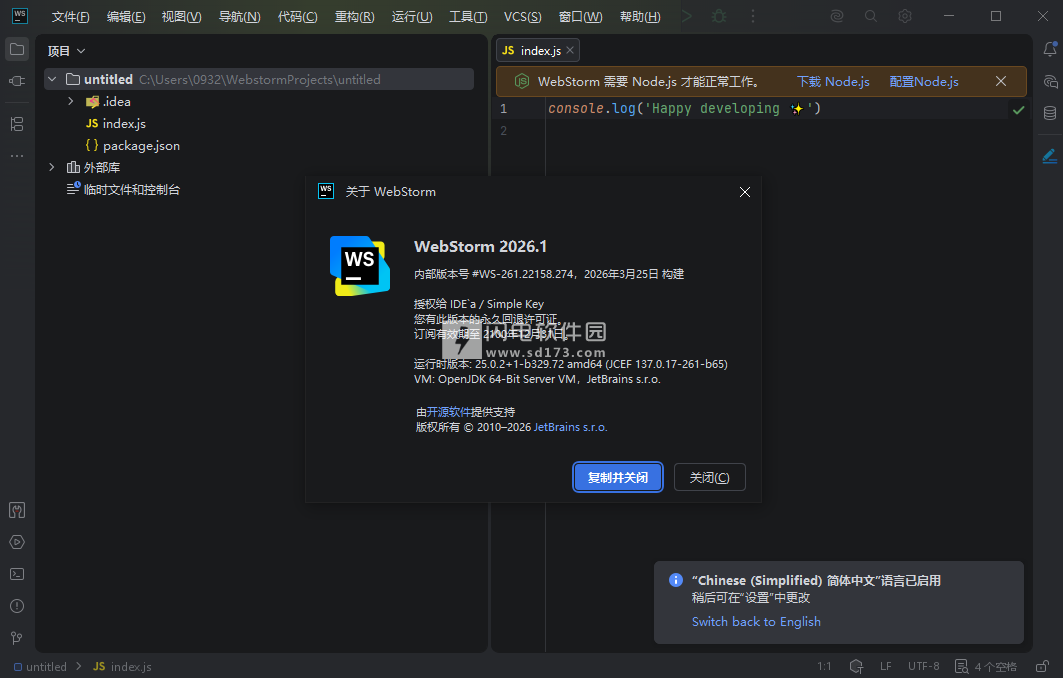Open the Commit tool window icon

[x=16, y=81]
